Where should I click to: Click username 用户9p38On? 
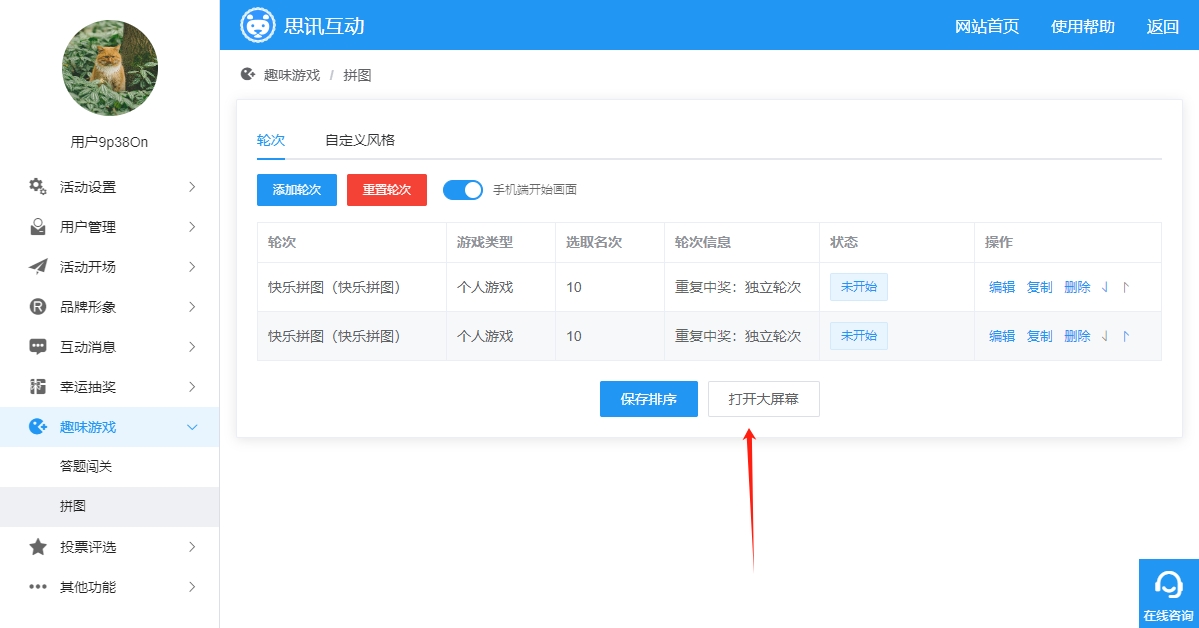109,142
